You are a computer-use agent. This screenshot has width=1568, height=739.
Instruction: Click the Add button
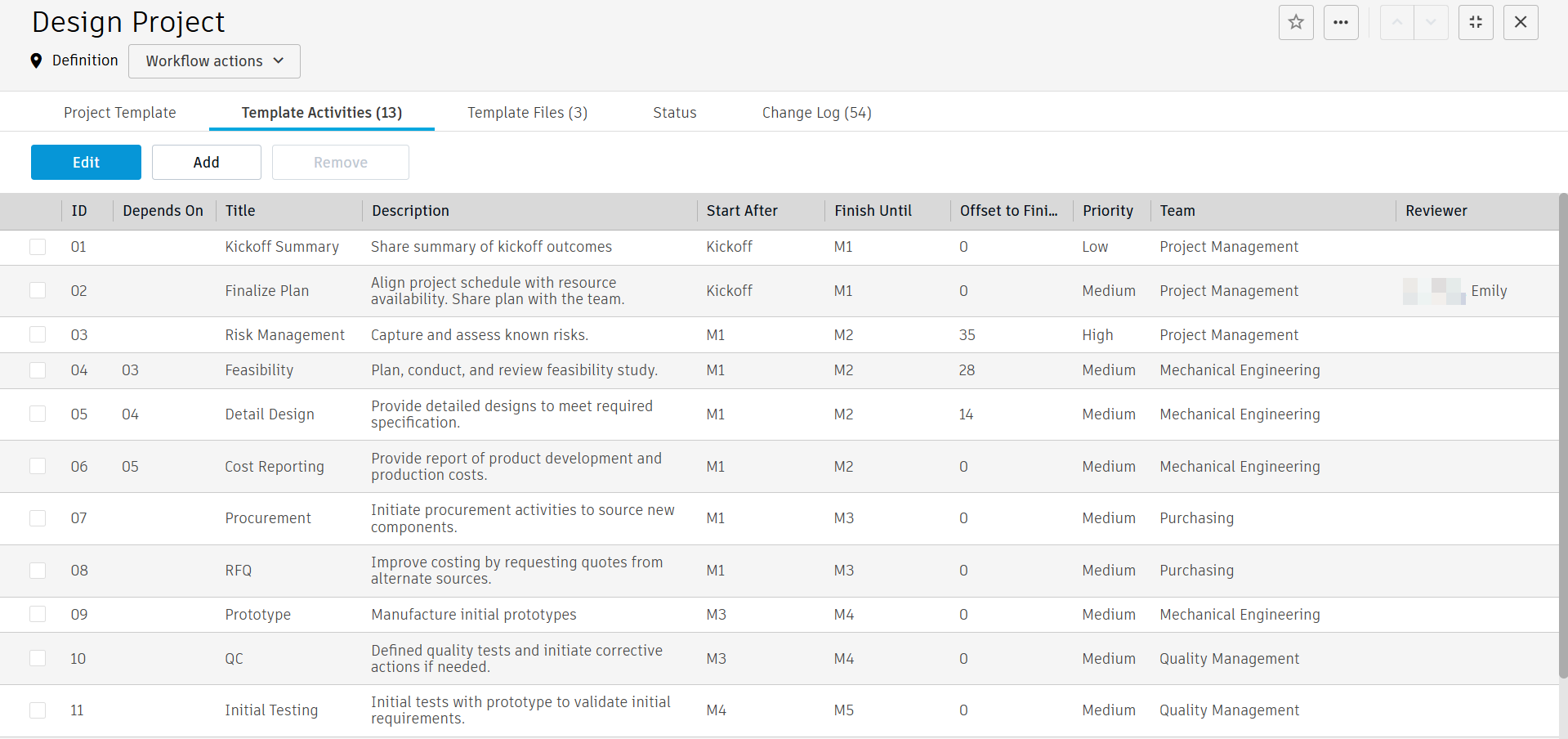tap(206, 163)
